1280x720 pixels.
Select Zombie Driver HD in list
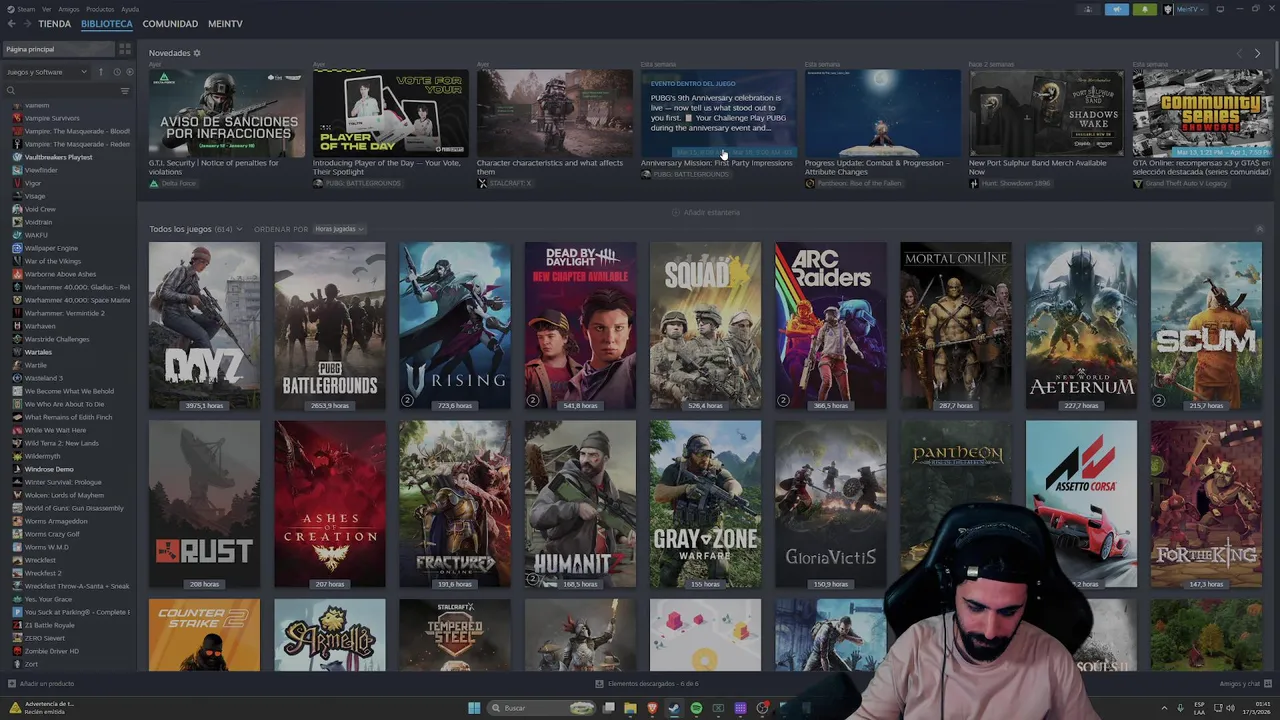[x=51, y=651]
